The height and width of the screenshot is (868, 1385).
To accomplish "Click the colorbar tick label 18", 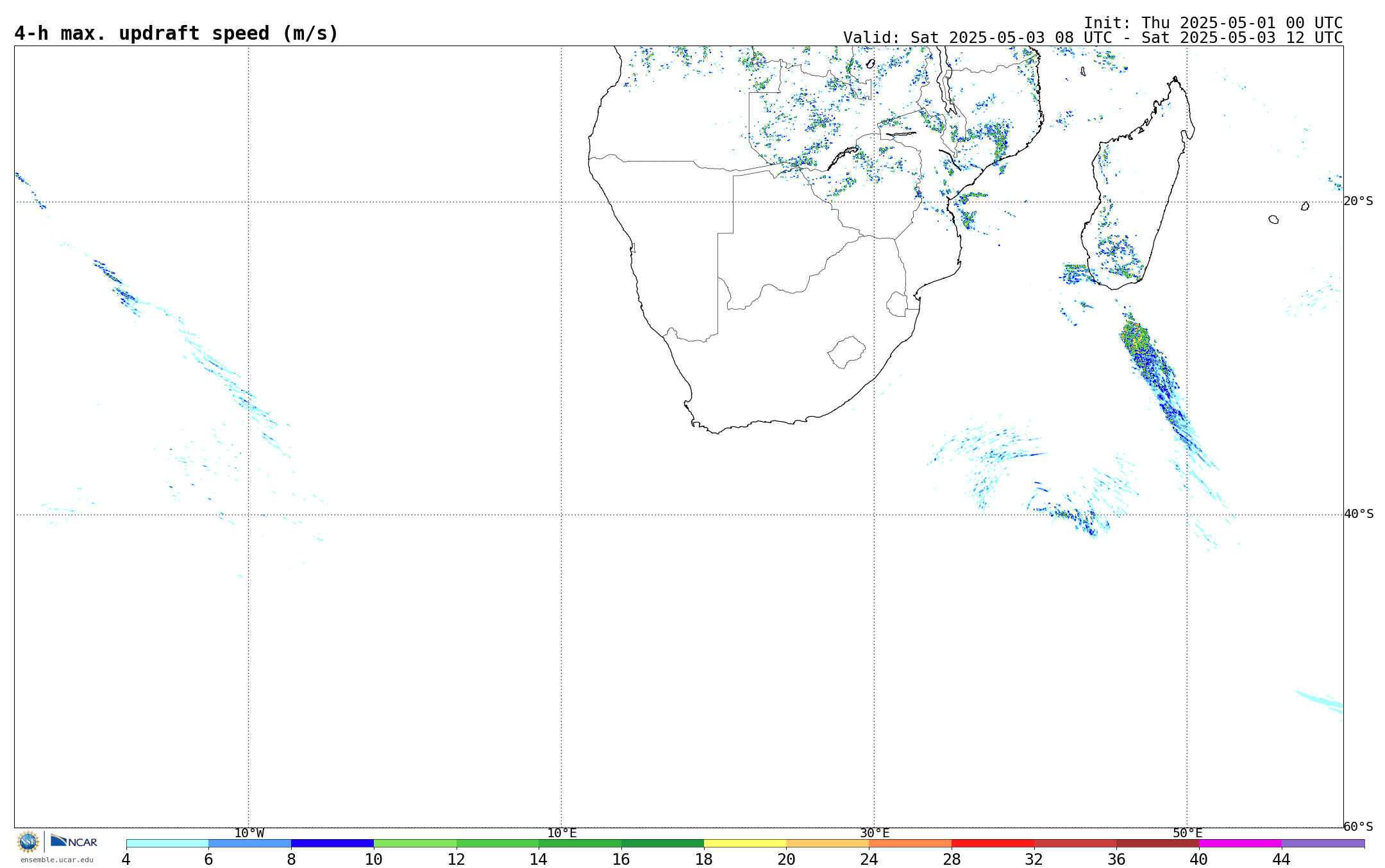I will pyautogui.click(x=704, y=860).
